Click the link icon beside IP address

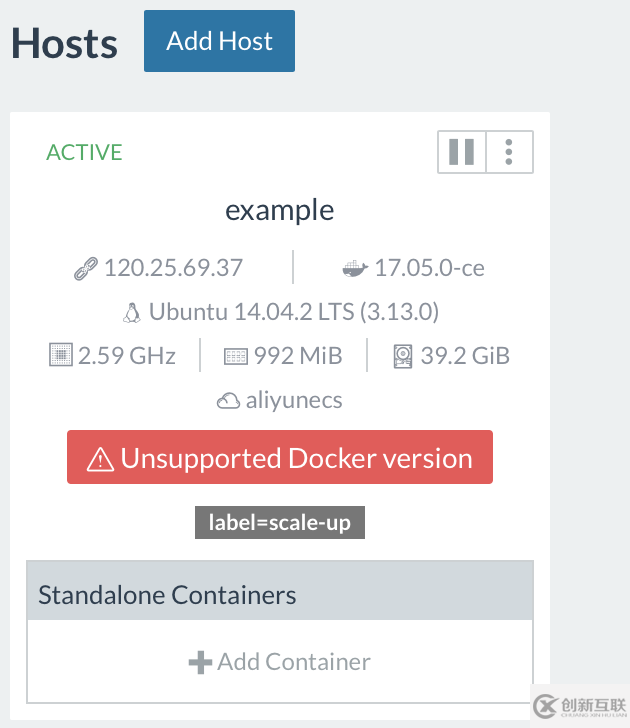[x=86, y=269]
